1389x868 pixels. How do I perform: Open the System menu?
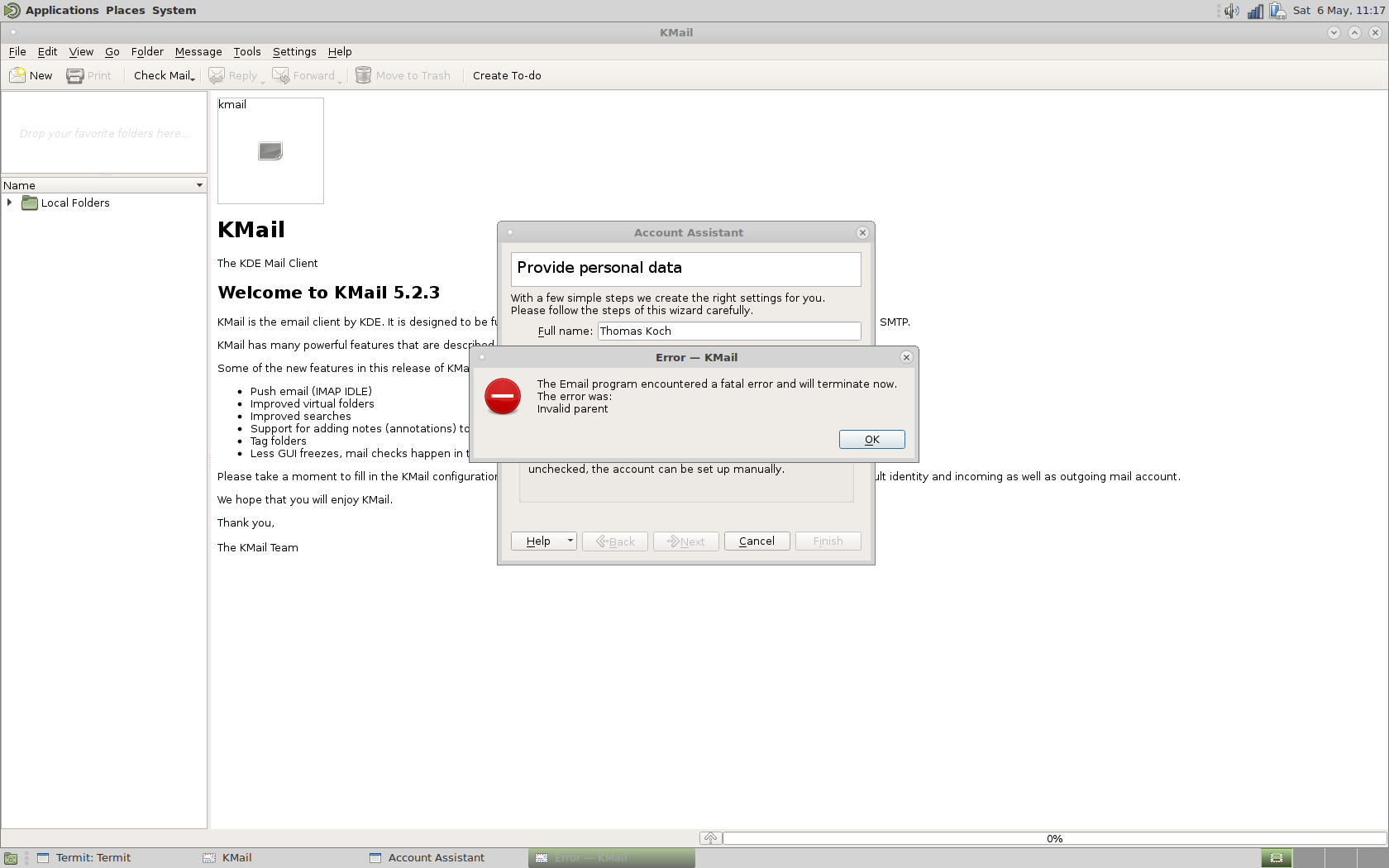click(174, 10)
